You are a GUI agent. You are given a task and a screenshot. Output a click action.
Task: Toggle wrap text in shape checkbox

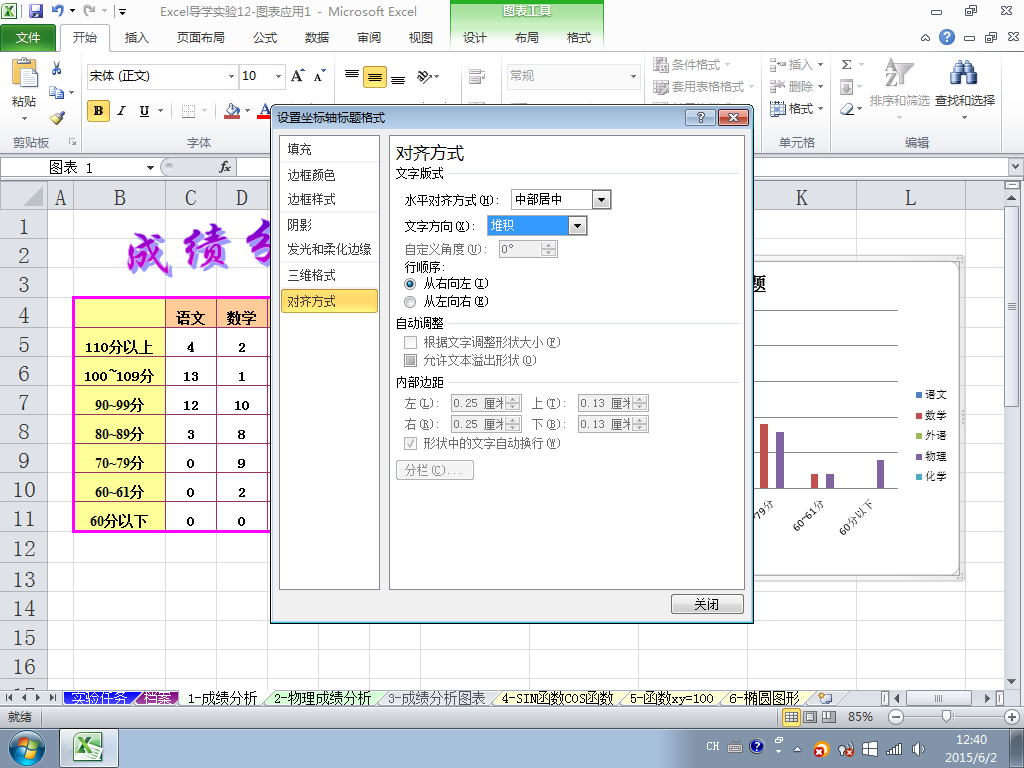tap(410, 444)
